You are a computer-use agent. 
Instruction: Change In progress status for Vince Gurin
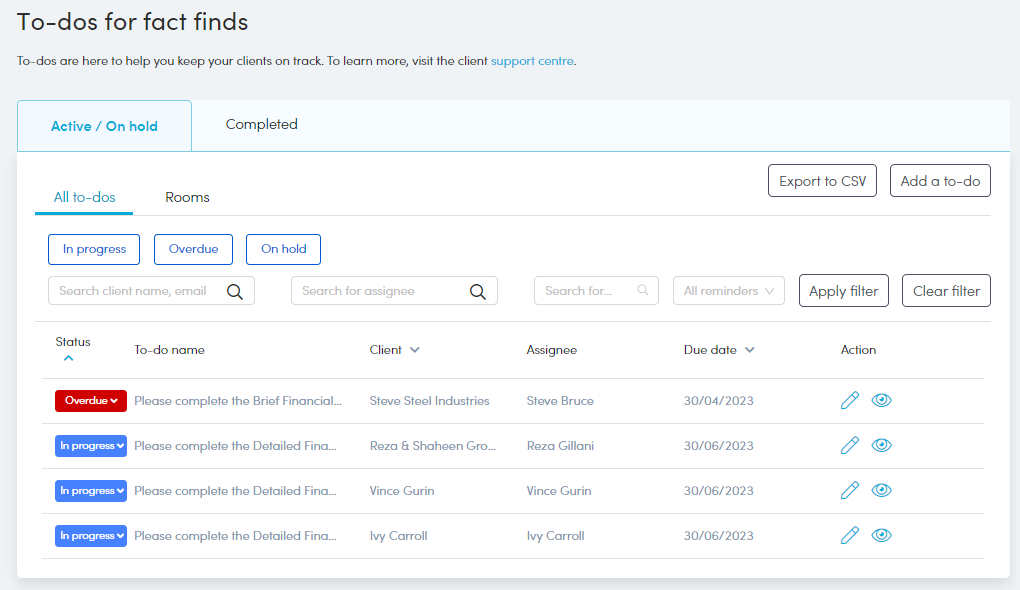click(x=90, y=490)
